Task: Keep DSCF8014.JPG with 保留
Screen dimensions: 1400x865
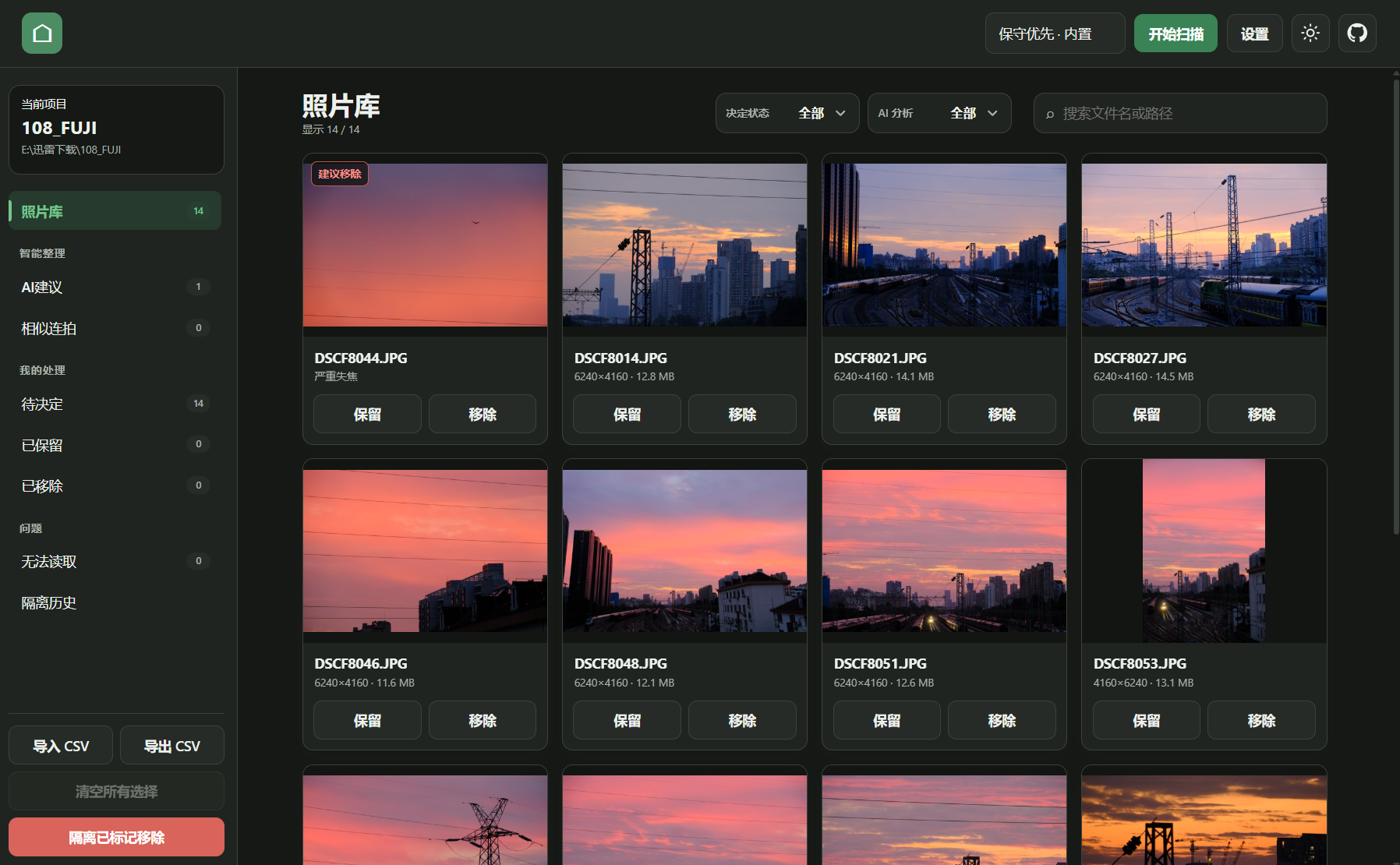Action: [627, 414]
